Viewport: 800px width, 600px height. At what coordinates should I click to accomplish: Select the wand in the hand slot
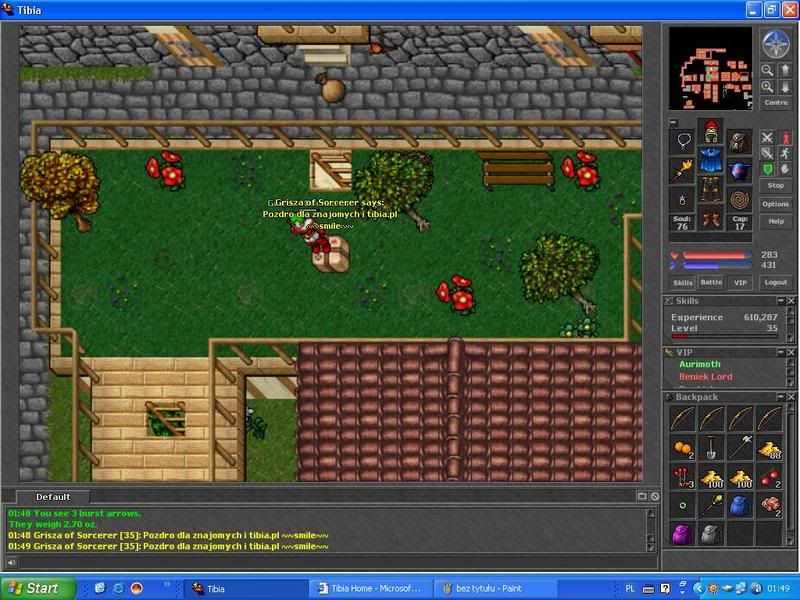[683, 170]
